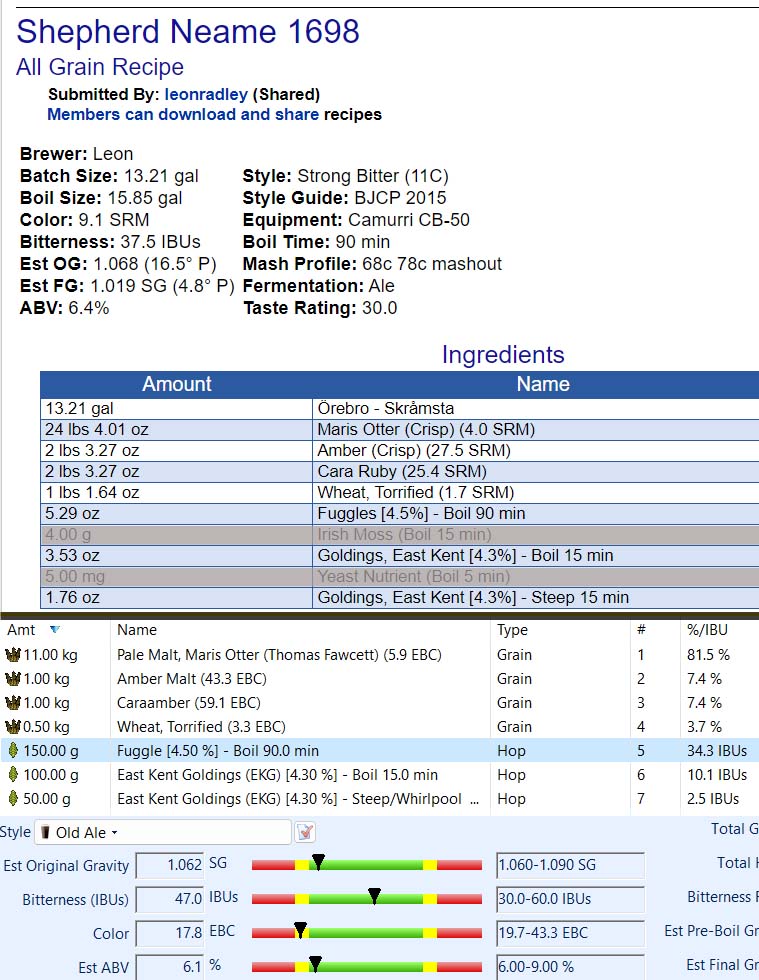759x980 pixels.
Task: Click the Goldings Boil 15 min table row
Action: (x=400, y=556)
